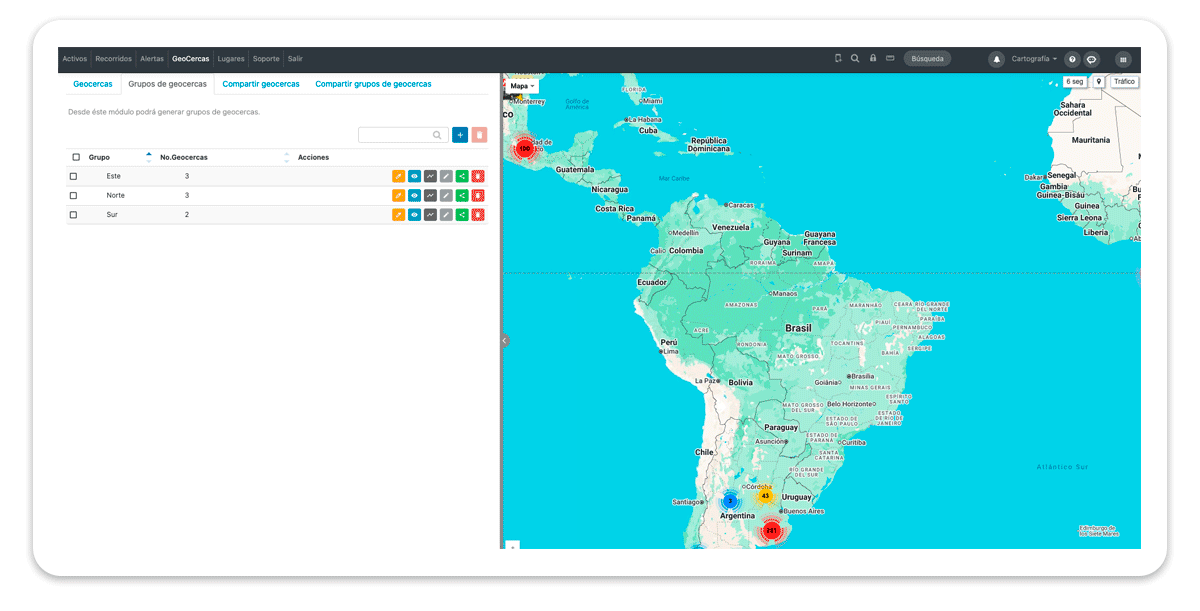
Task: Open the Alertas menu item
Action: pyautogui.click(x=152, y=59)
